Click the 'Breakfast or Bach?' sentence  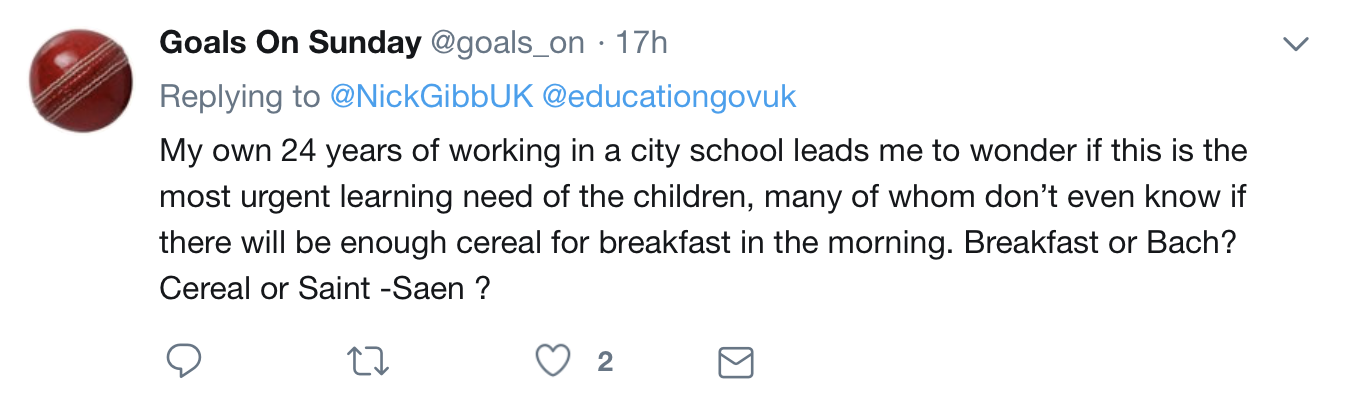(1097, 243)
